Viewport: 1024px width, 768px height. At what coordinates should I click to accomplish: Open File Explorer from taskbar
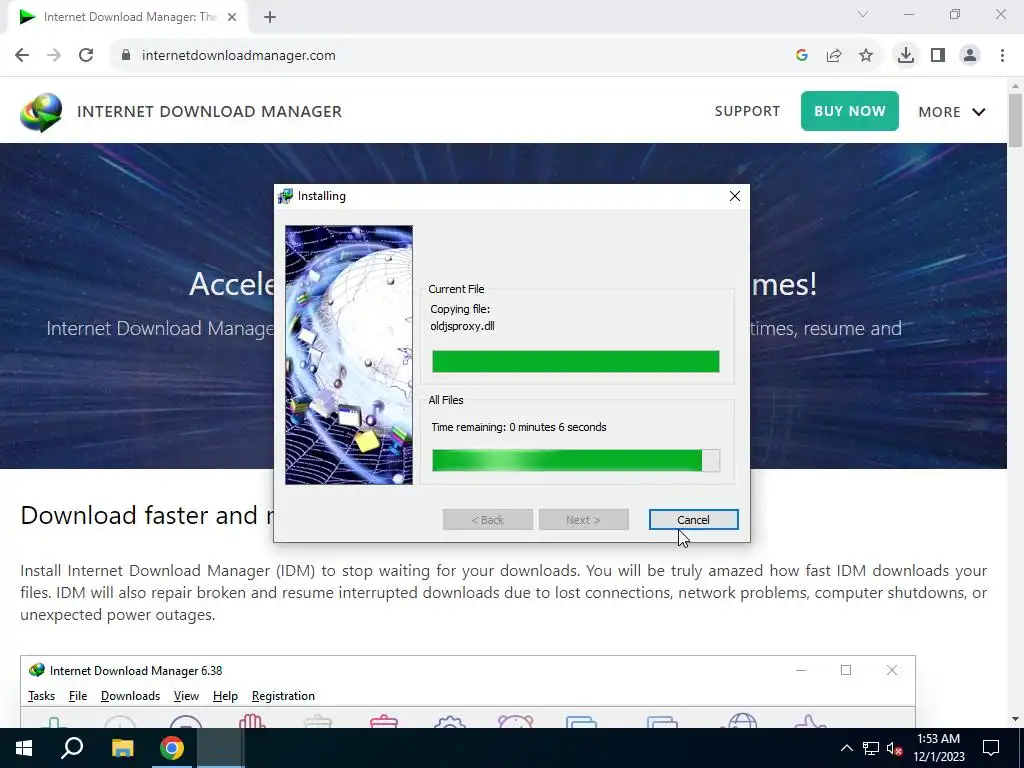click(x=122, y=748)
